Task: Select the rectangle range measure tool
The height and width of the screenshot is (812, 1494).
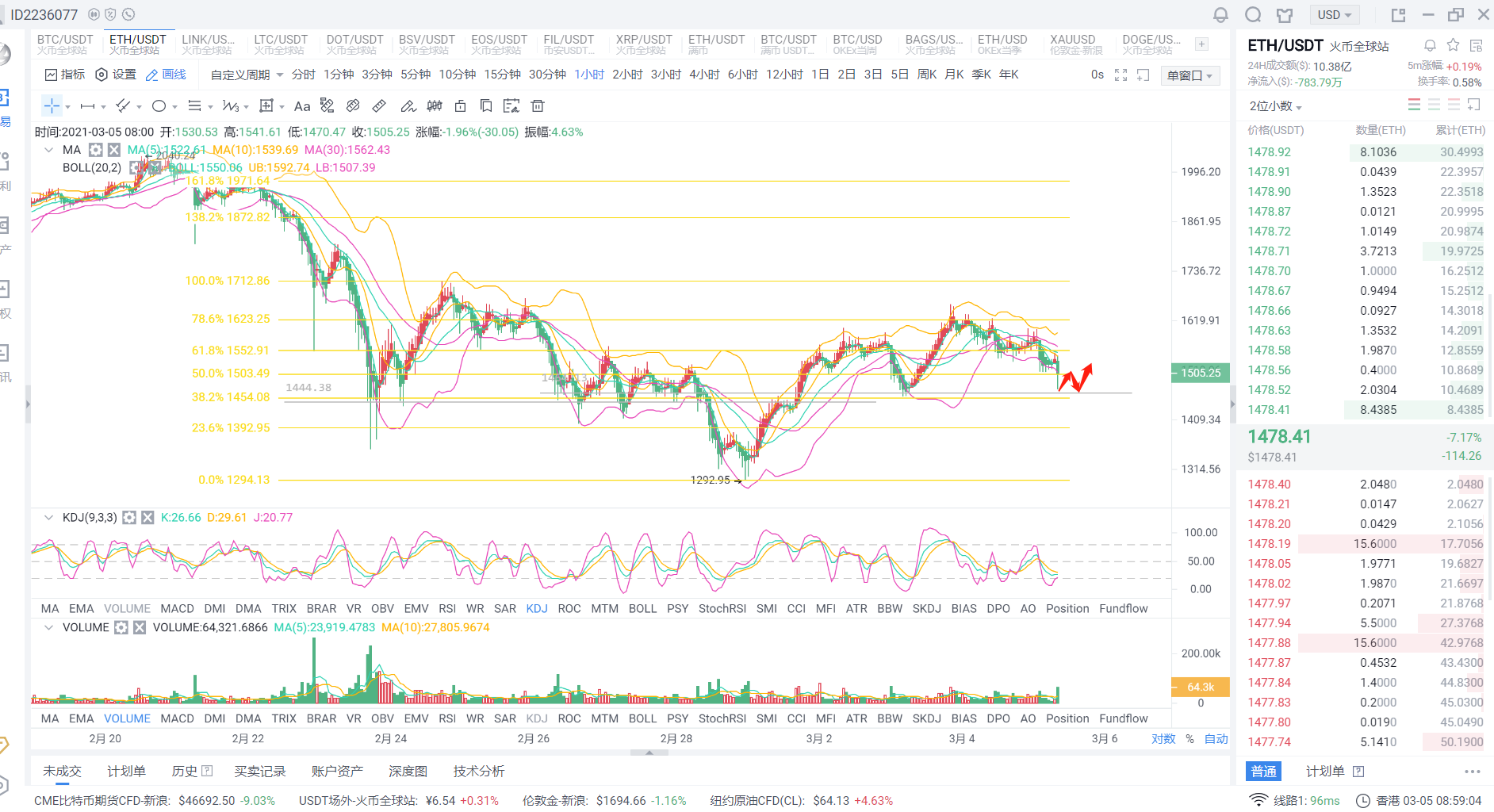Action: pyautogui.click(x=266, y=105)
